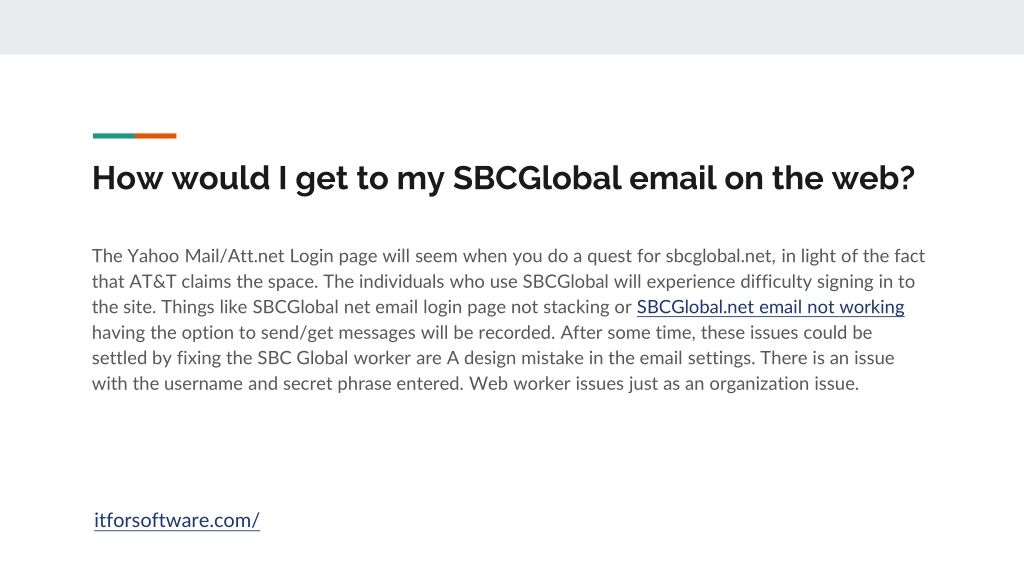
Task: Click 'Mail/Att.net' in the first line
Action: (235, 255)
